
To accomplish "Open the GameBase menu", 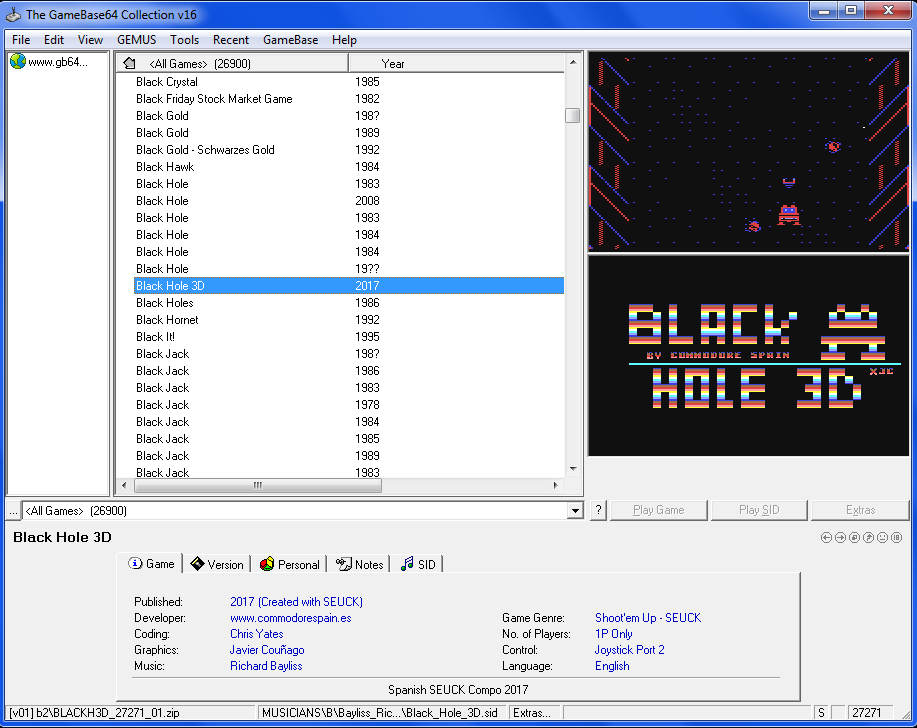I will [x=290, y=40].
